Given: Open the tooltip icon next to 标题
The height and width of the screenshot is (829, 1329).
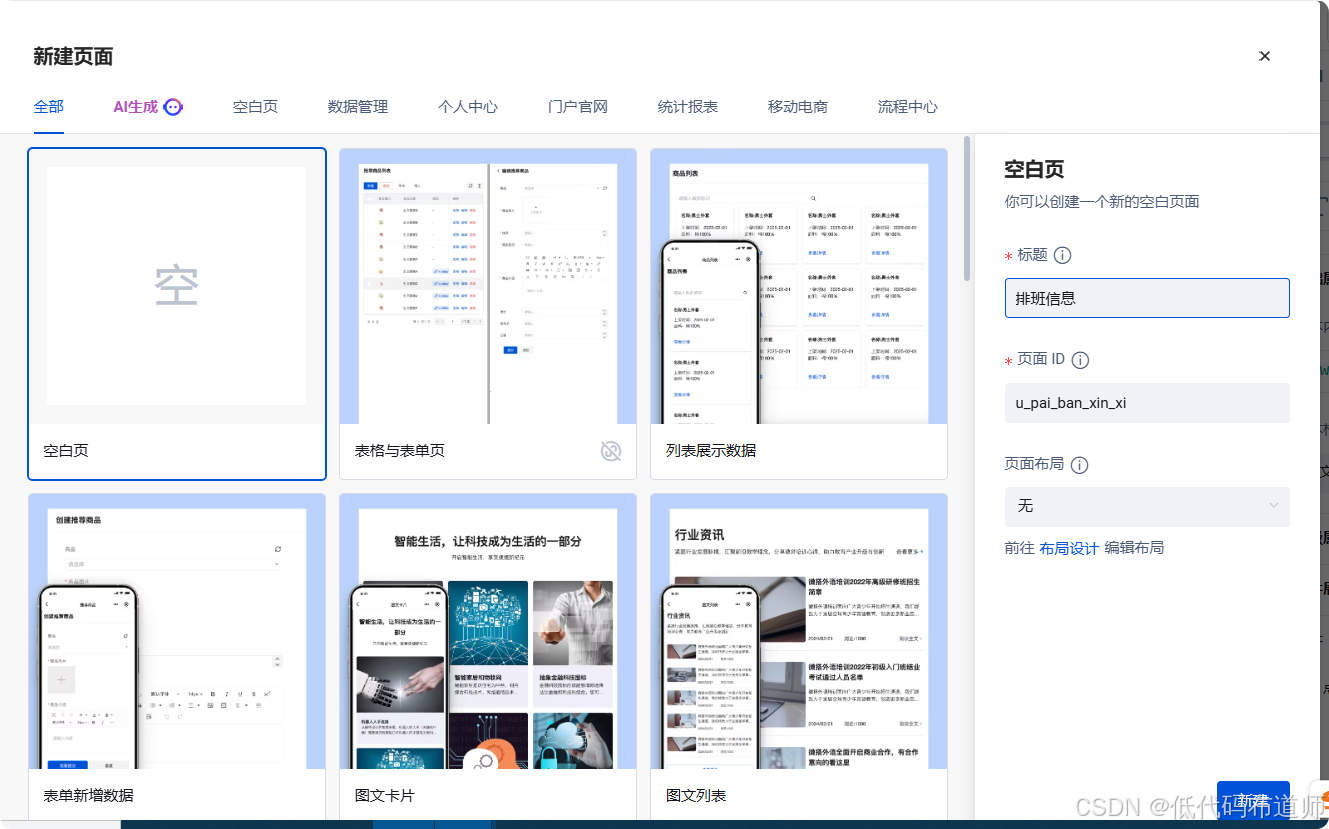Looking at the screenshot, I should coord(1062,255).
